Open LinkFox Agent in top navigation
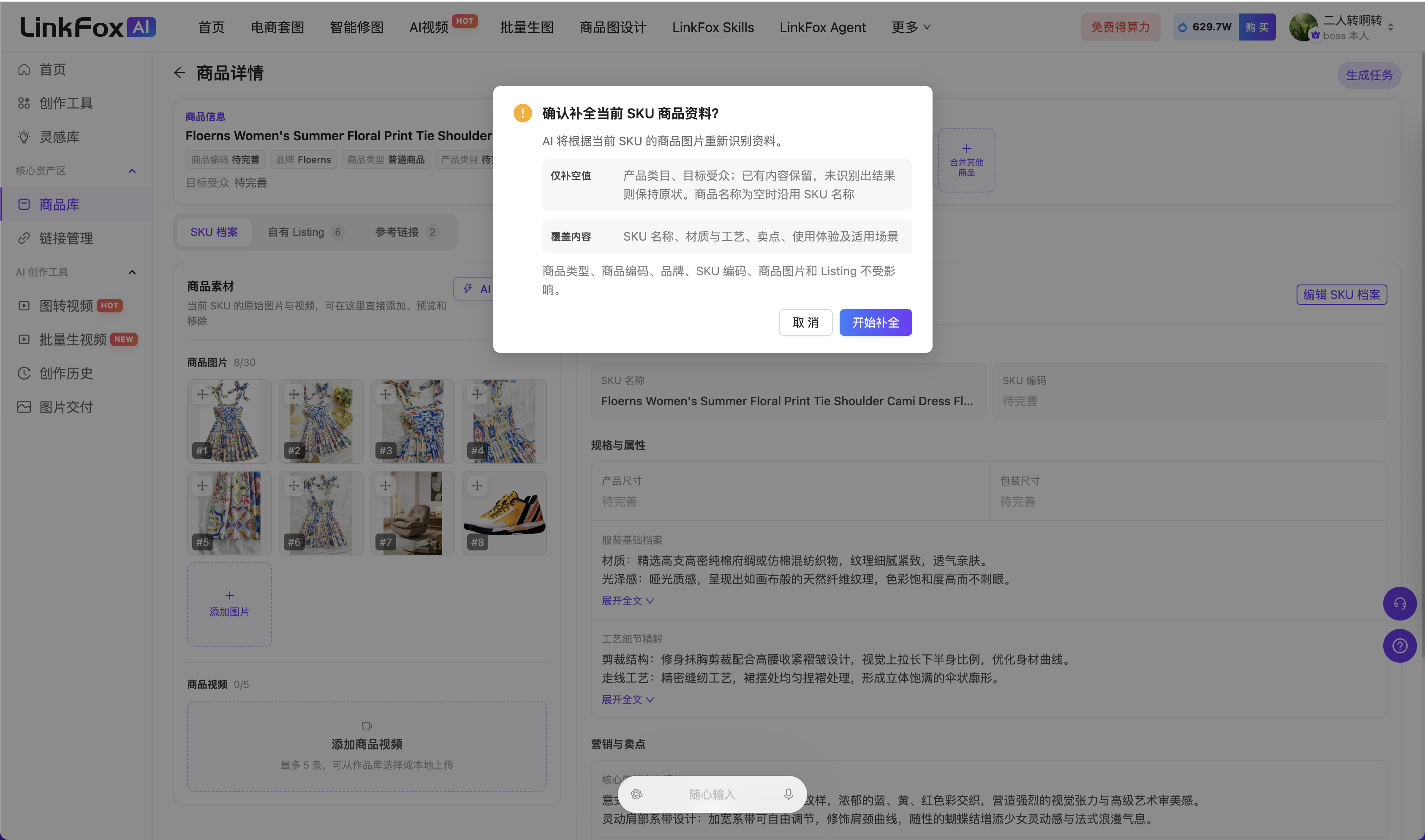Viewport: 1425px width, 840px height. 822,27
